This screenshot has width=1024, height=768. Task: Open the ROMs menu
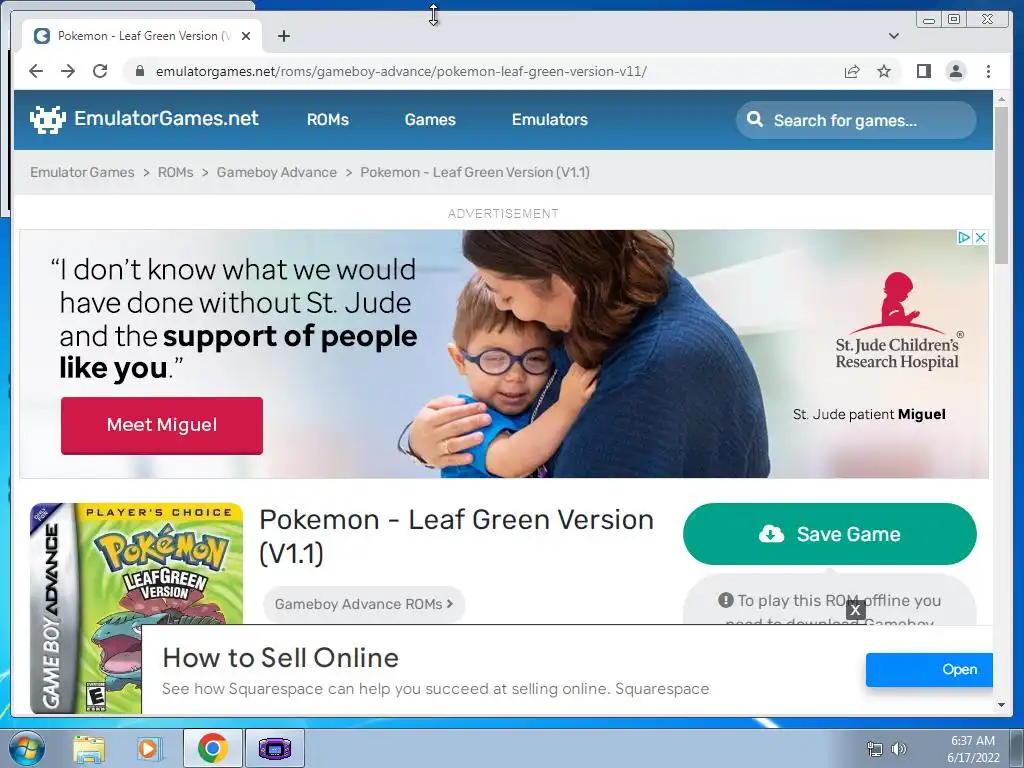click(x=328, y=120)
